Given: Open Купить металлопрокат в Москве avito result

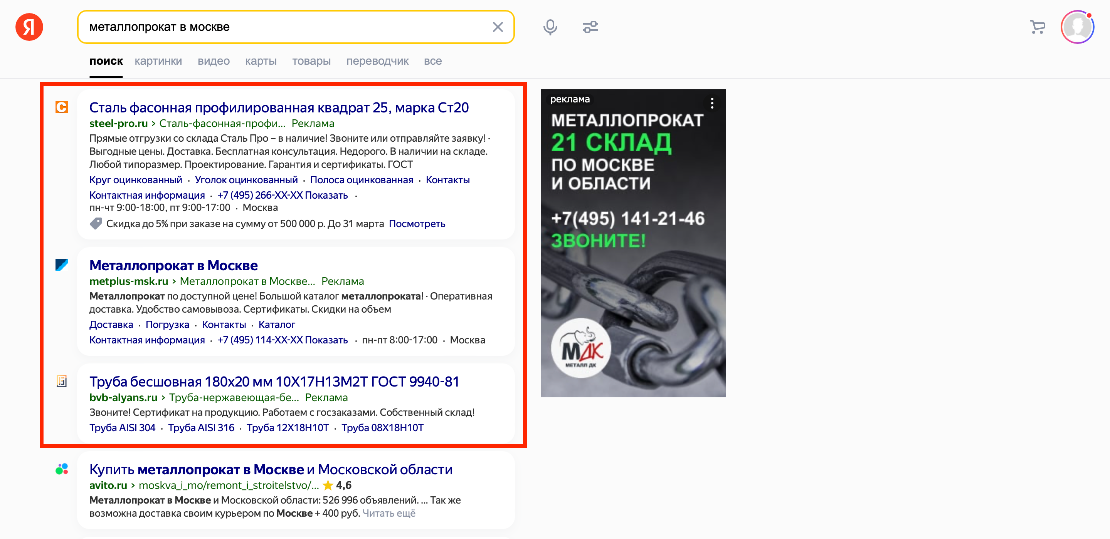Looking at the screenshot, I should tap(271, 470).
